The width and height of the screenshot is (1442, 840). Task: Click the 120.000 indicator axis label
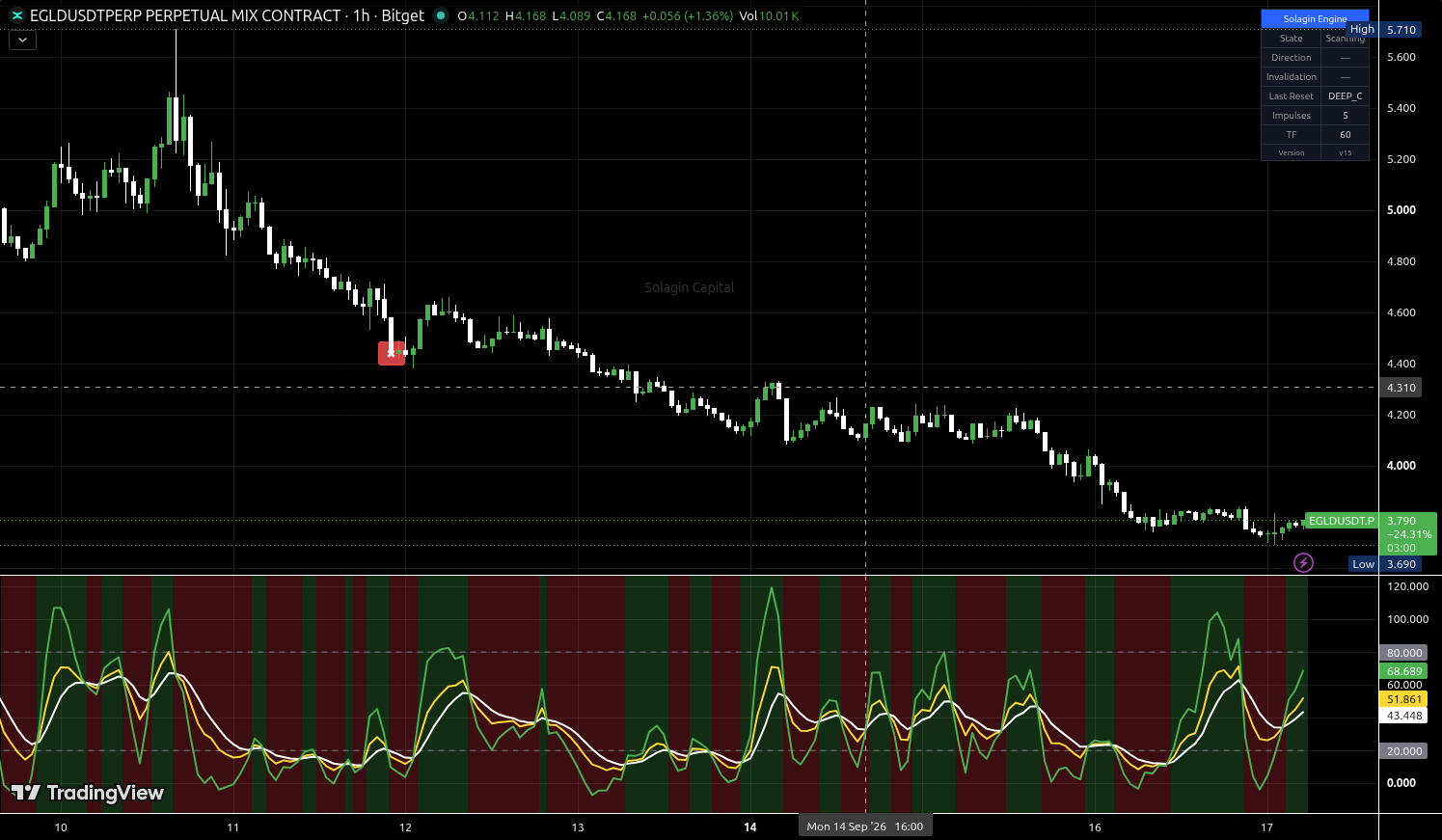pos(1407,586)
